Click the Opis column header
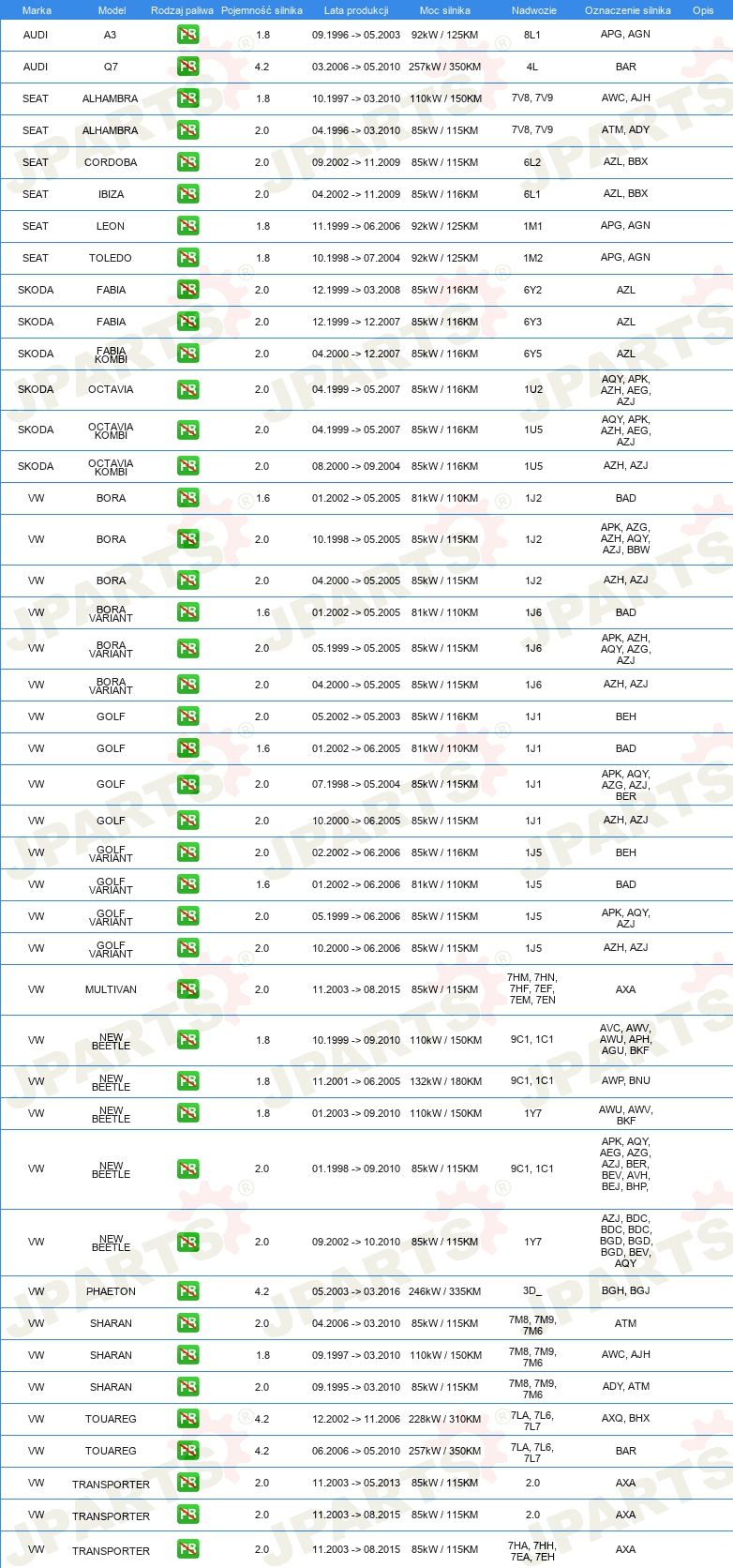733x1568 pixels. click(703, 10)
